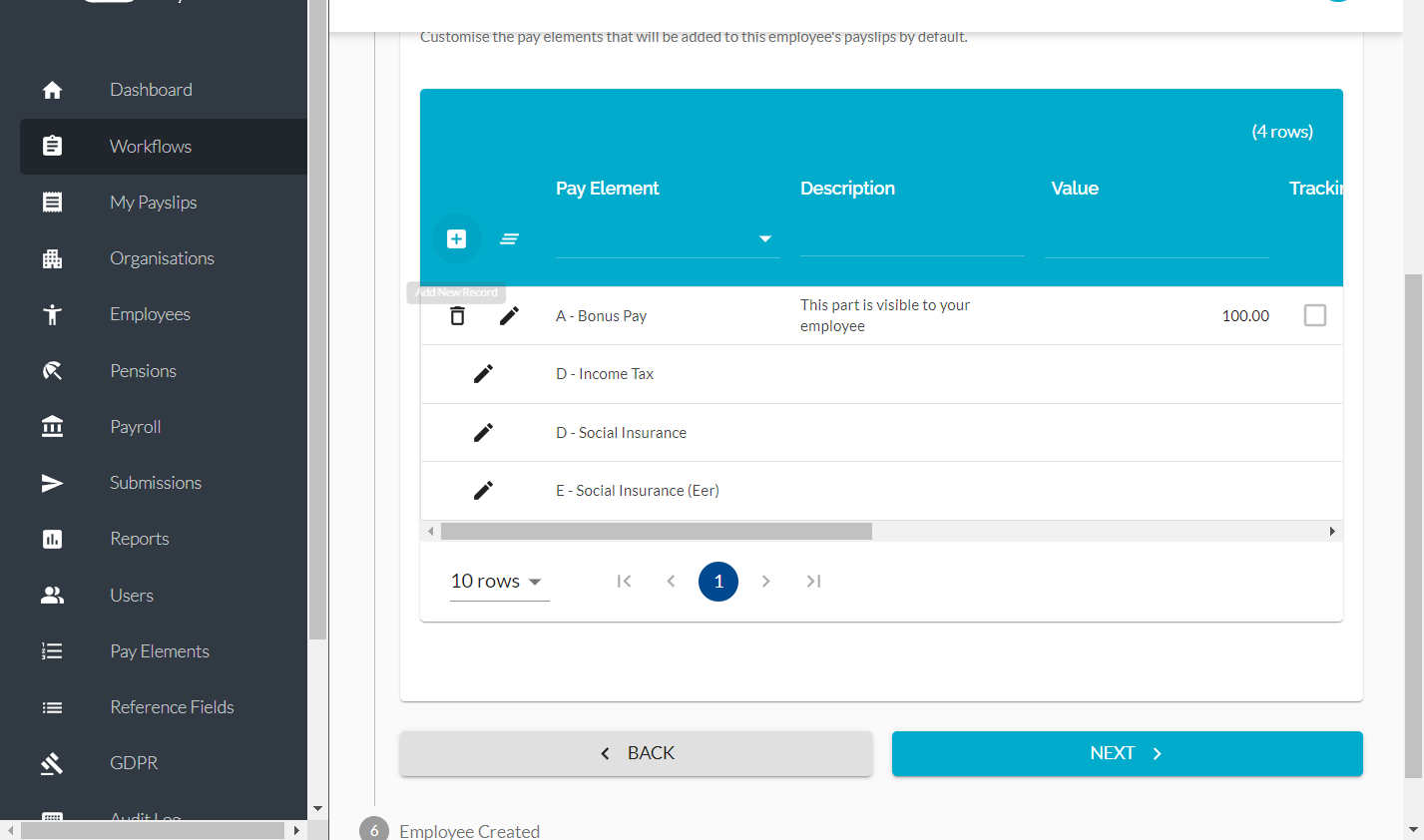This screenshot has width=1424, height=840.
Task: Edit the D - Income Tax row
Action: 483,373
